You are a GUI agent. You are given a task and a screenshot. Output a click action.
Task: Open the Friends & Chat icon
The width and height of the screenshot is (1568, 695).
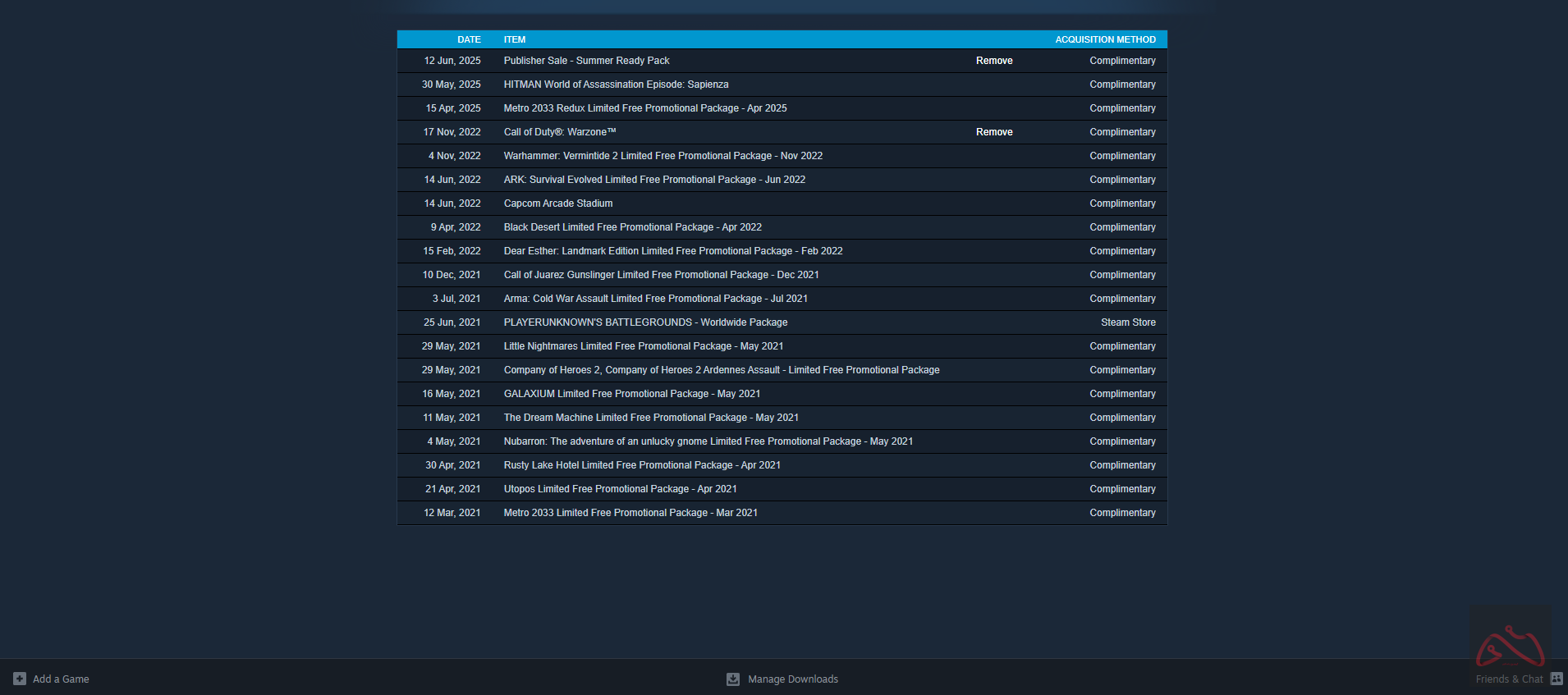tap(1557, 679)
